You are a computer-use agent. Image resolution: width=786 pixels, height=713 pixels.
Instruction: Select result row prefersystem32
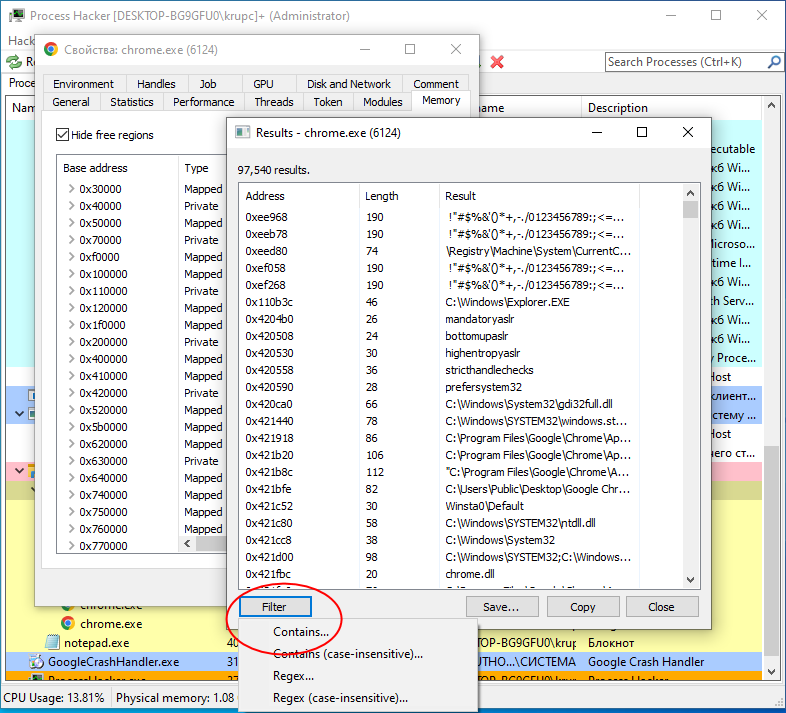coord(460,387)
